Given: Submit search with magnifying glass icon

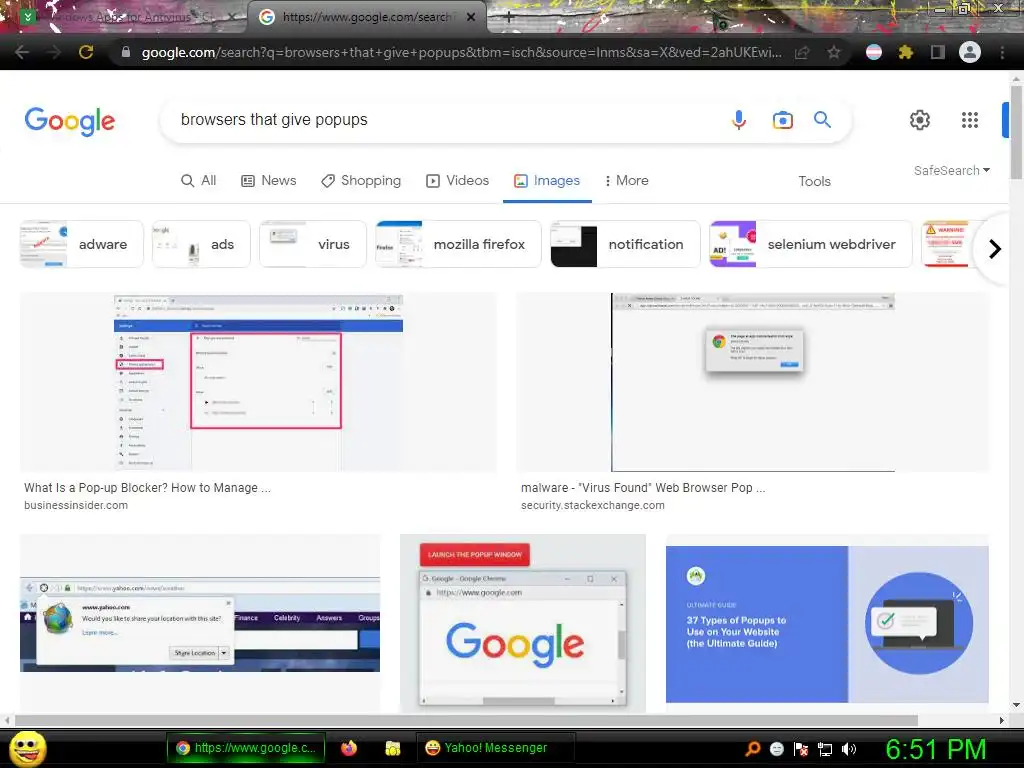Looking at the screenshot, I should coord(822,120).
